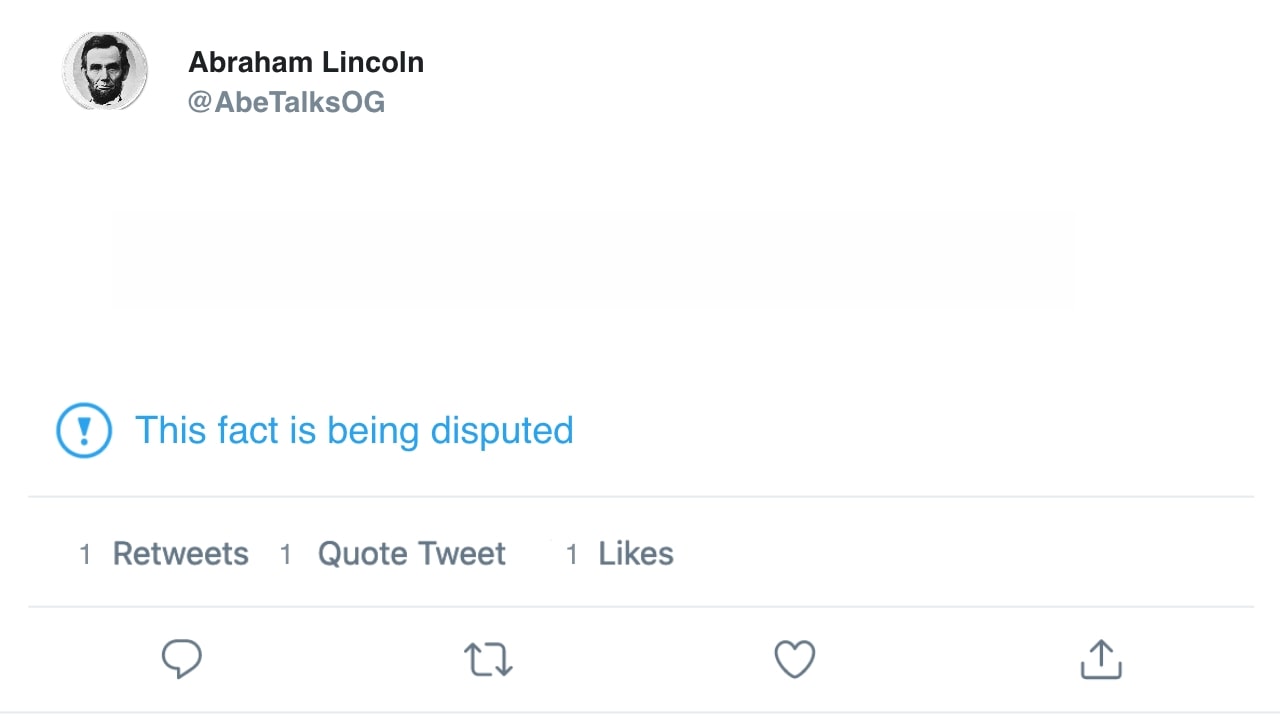Click the Abraham Lincoln display name
This screenshot has width=1280, height=720.
(x=306, y=62)
